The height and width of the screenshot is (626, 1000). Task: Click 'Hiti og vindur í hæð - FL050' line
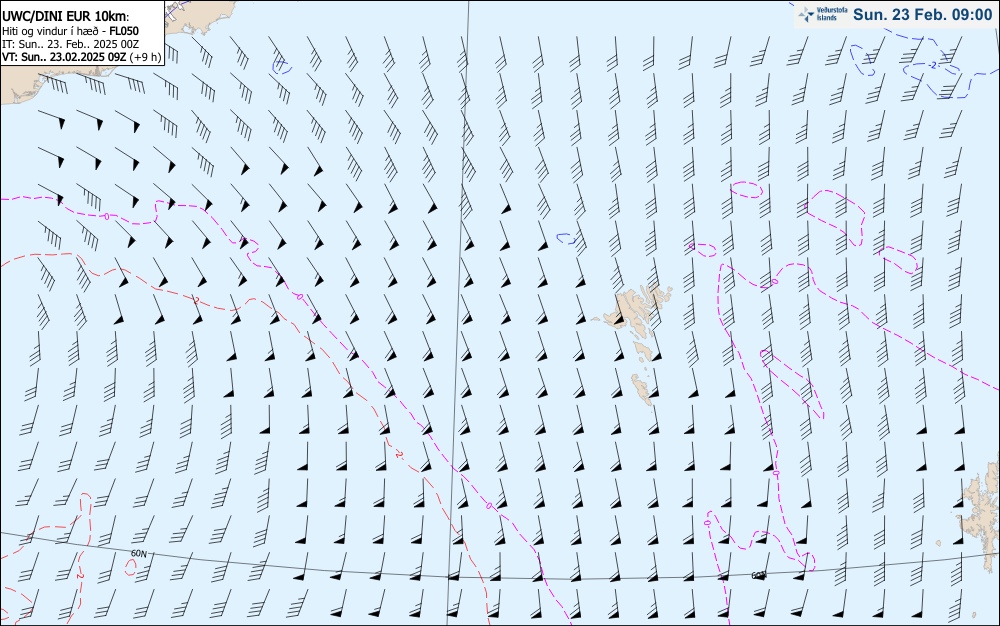(x=70, y=31)
